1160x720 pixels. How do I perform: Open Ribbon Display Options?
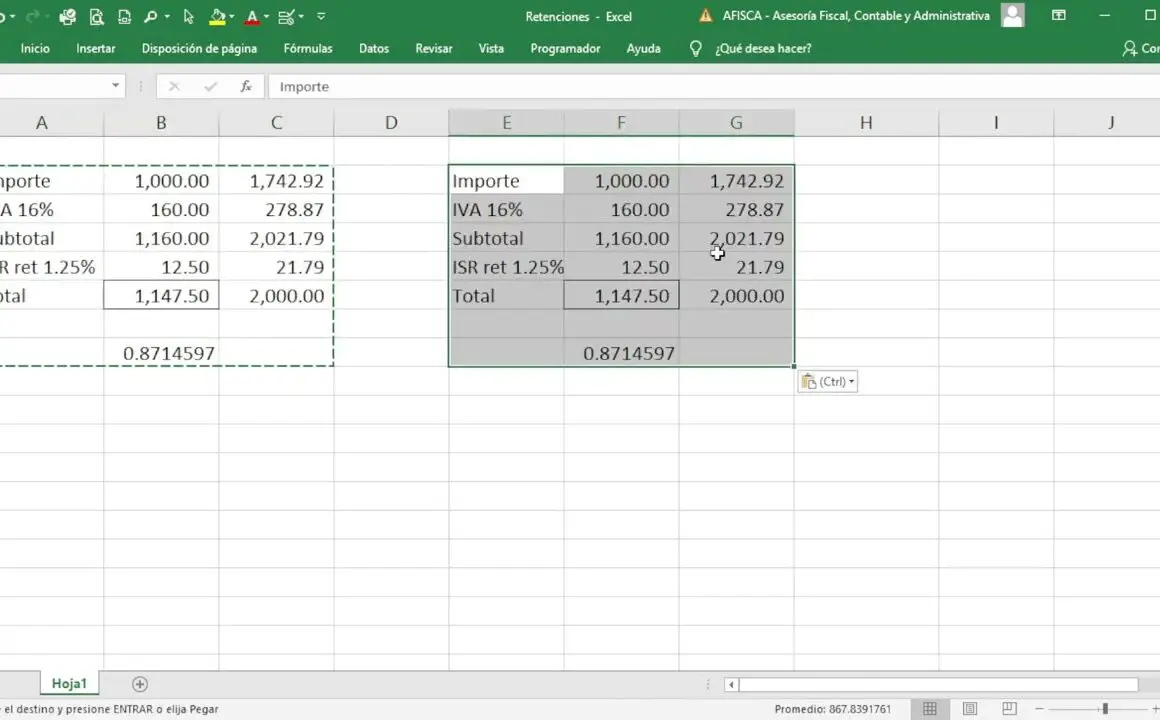coord(1059,16)
